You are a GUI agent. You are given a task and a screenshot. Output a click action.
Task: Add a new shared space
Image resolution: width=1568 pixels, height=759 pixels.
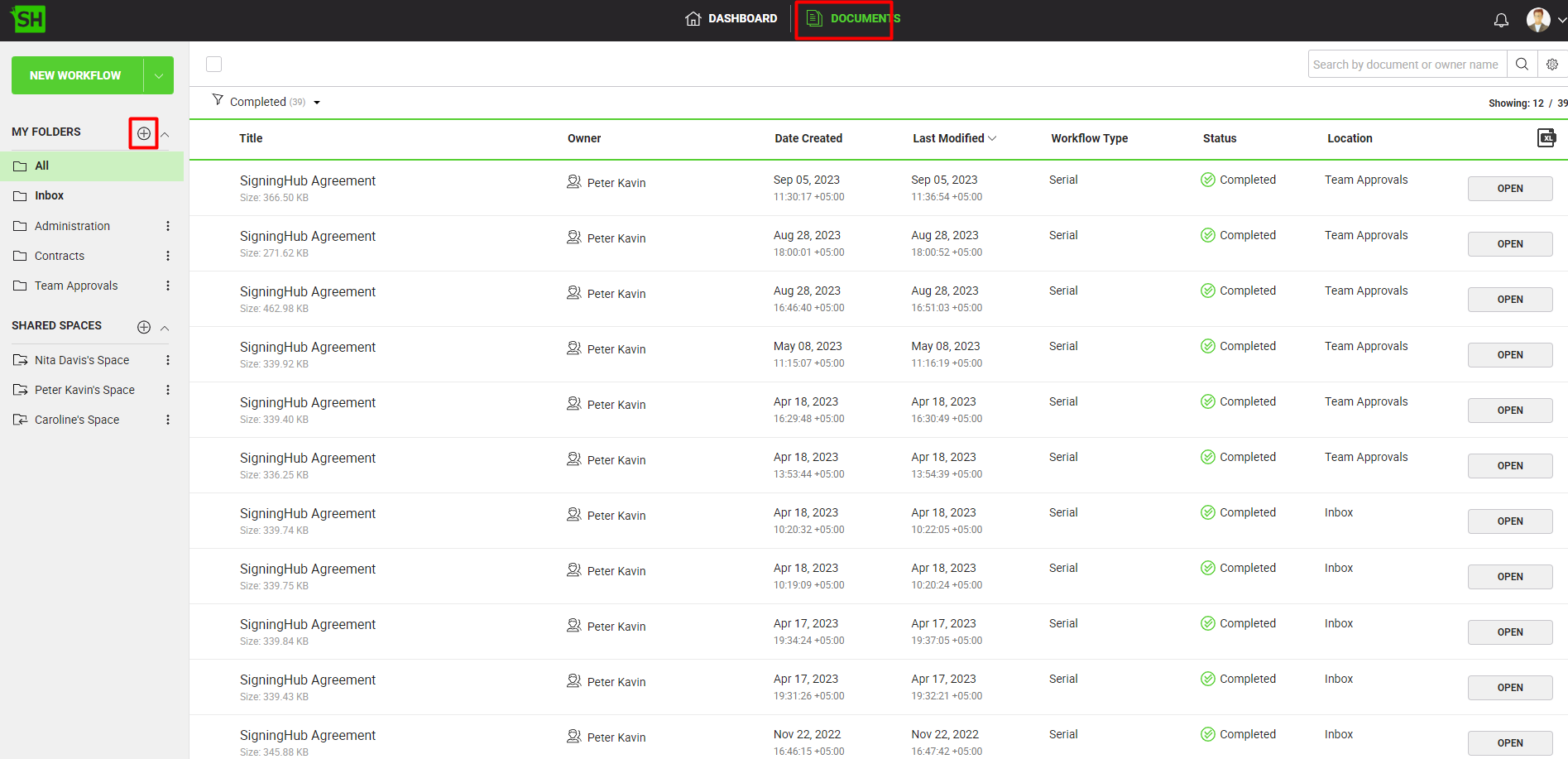click(x=144, y=327)
